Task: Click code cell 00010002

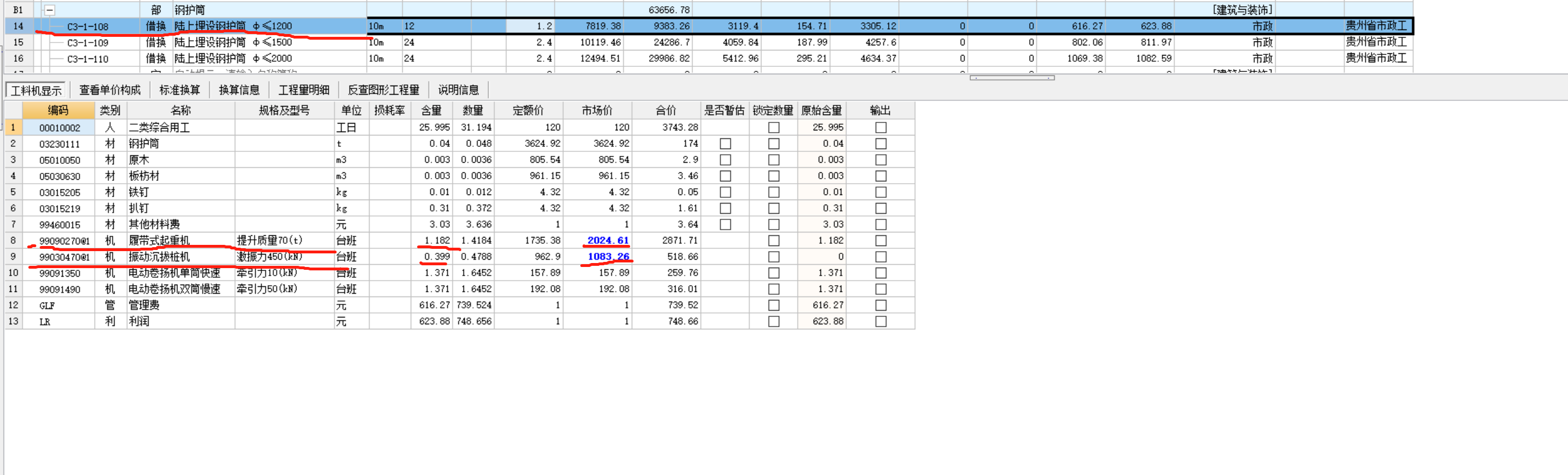Action: 60,128
